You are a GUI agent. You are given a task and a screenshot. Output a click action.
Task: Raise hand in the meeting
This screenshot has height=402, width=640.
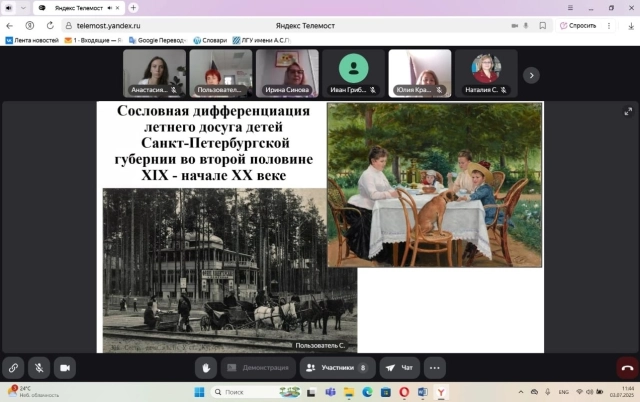206,368
